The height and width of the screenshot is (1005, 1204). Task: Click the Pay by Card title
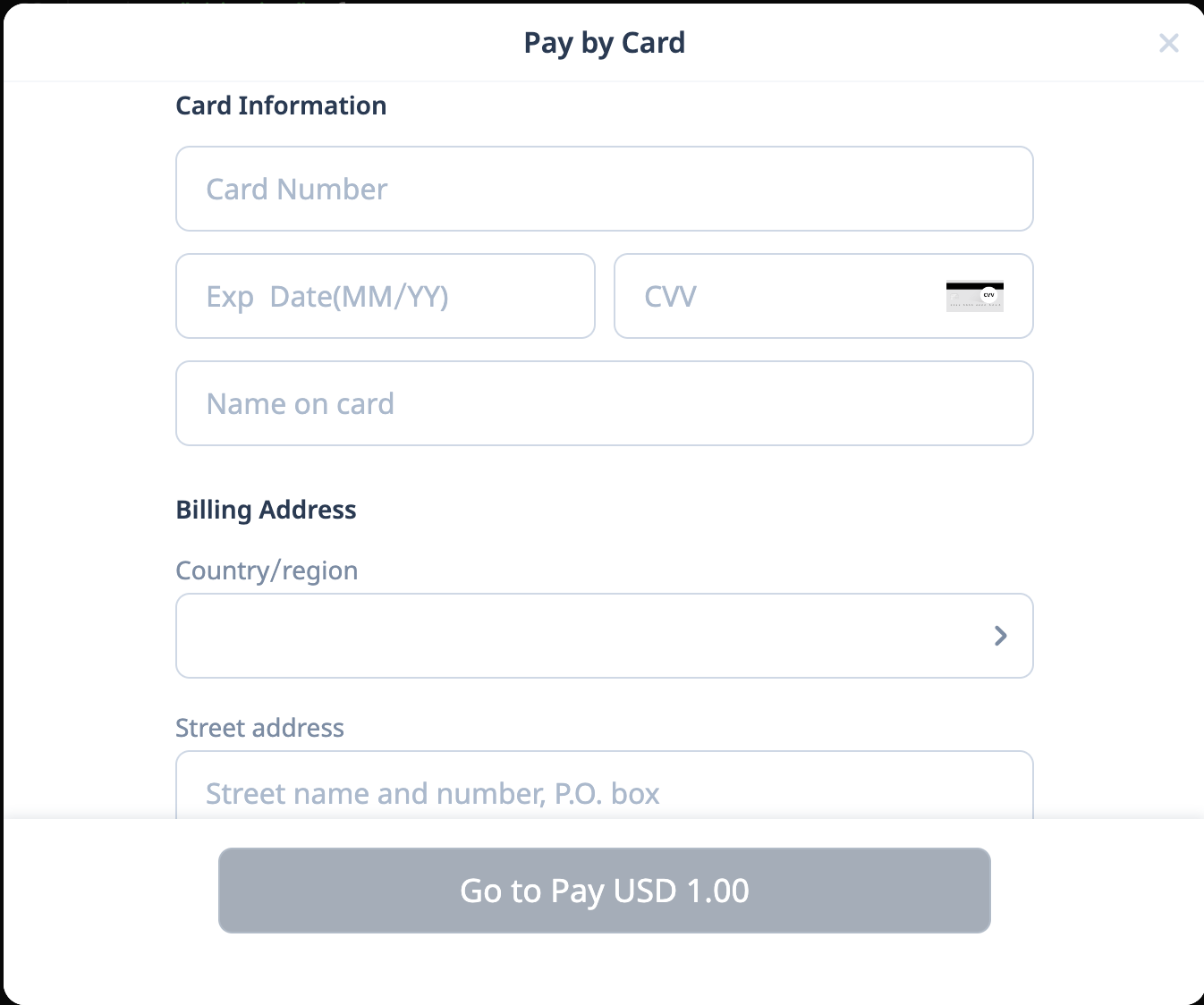click(604, 43)
